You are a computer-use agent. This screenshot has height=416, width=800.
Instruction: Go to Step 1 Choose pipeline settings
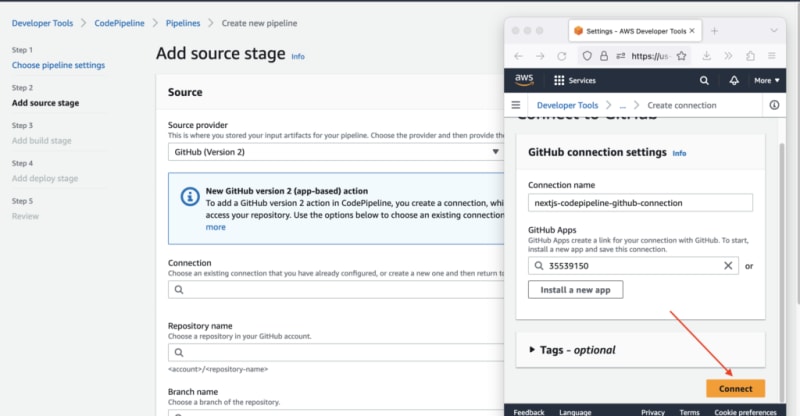point(58,65)
